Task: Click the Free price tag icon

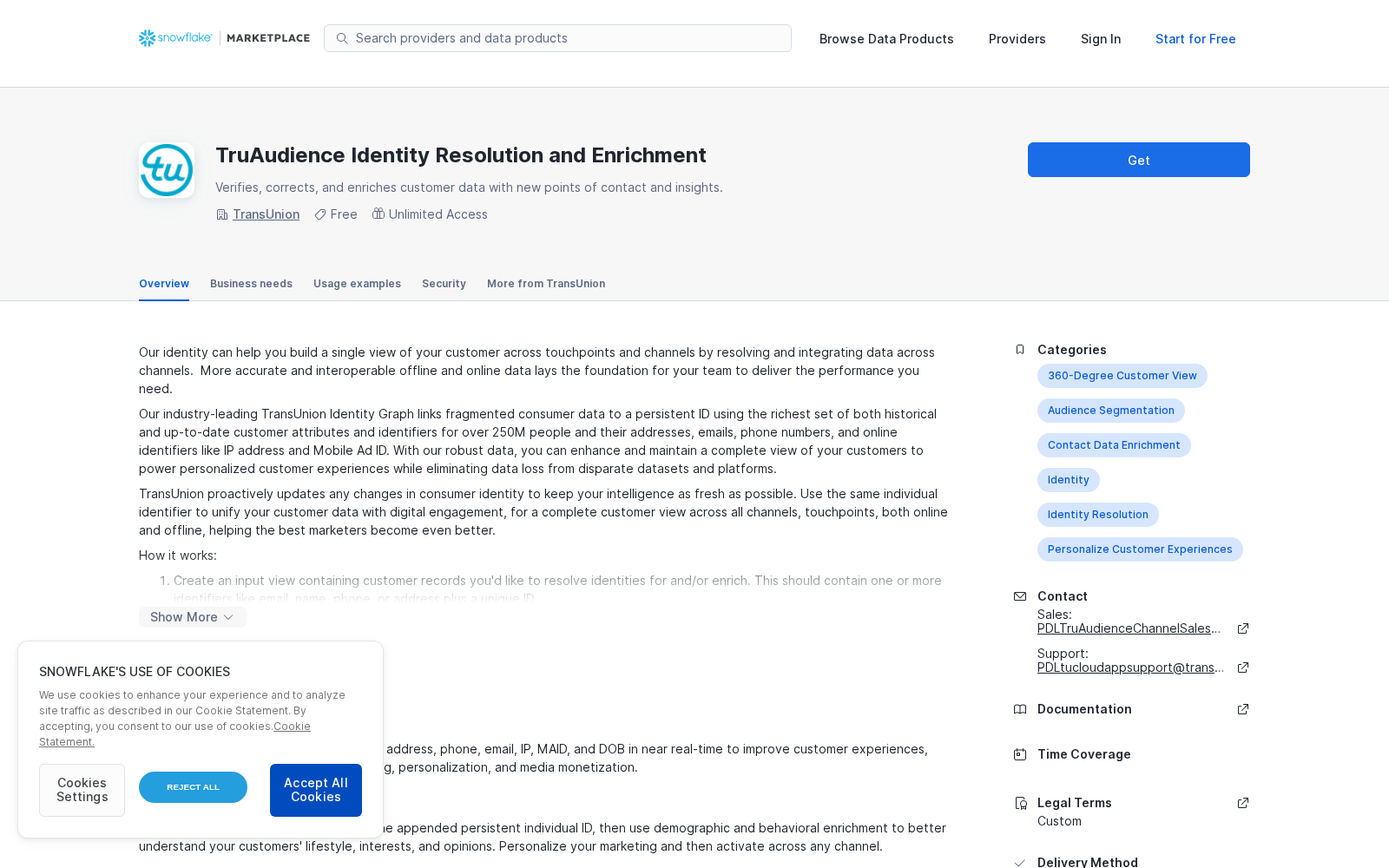Action: tap(320, 214)
